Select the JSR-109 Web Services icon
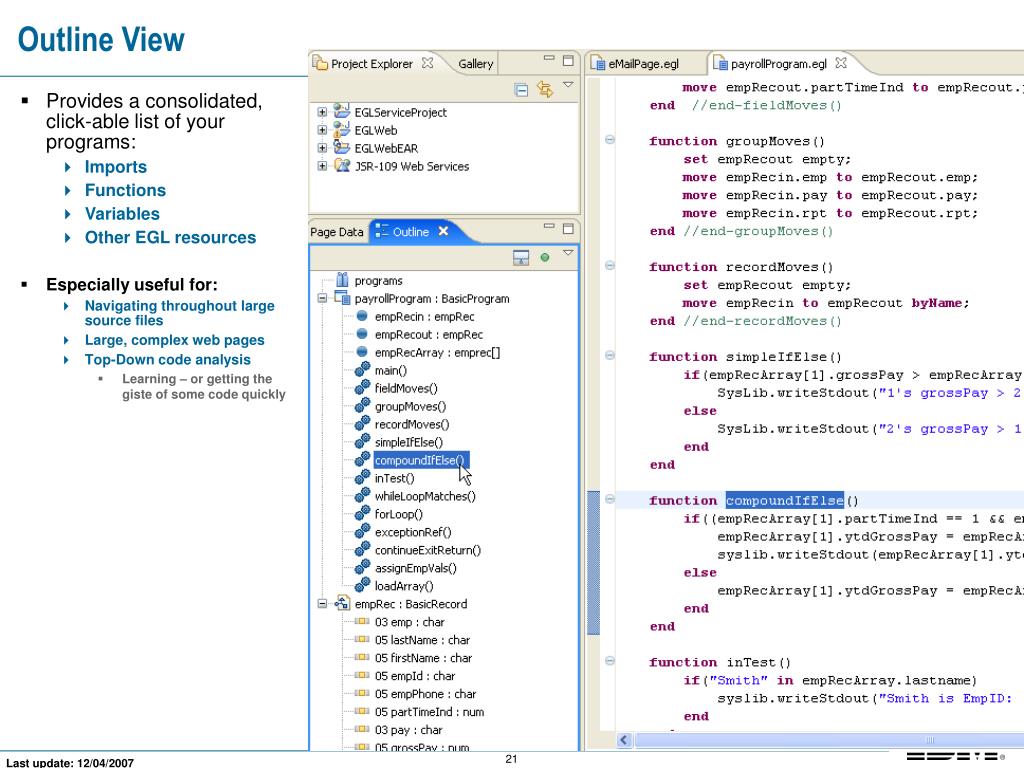This screenshot has height=768, width=1024. [x=342, y=165]
